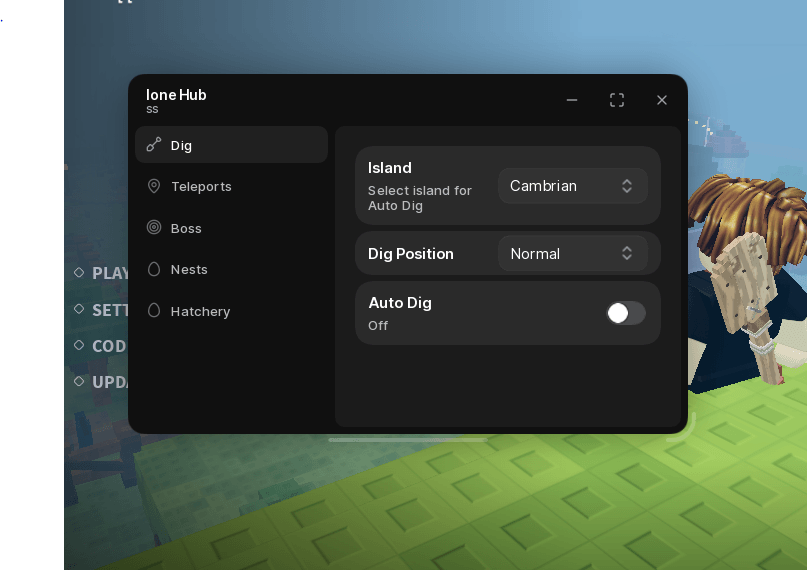This screenshot has width=807, height=570.
Task: Open the Hatchery tab
Action: (x=231, y=311)
